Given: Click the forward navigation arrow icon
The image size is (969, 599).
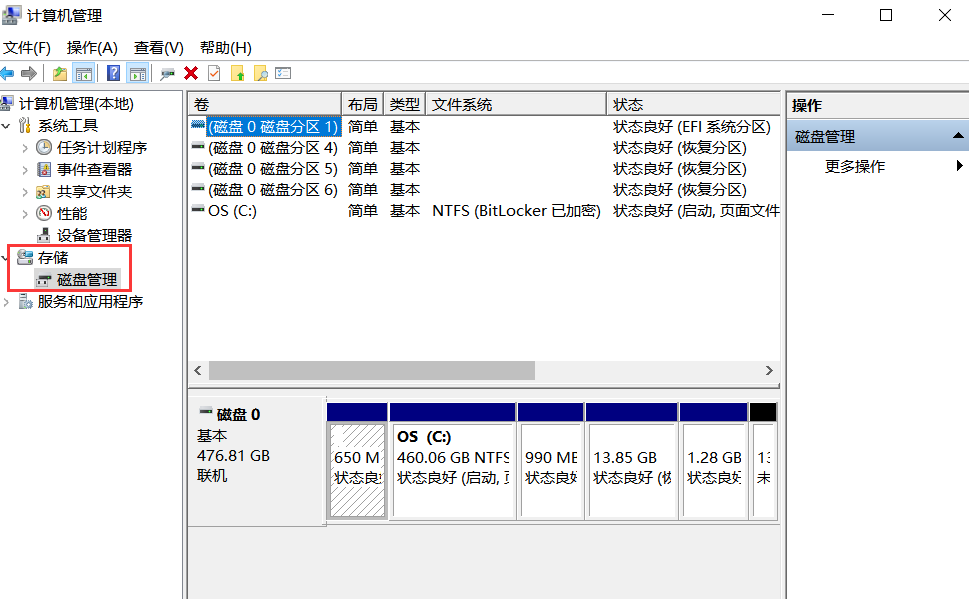Looking at the screenshot, I should (x=28, y=72).
